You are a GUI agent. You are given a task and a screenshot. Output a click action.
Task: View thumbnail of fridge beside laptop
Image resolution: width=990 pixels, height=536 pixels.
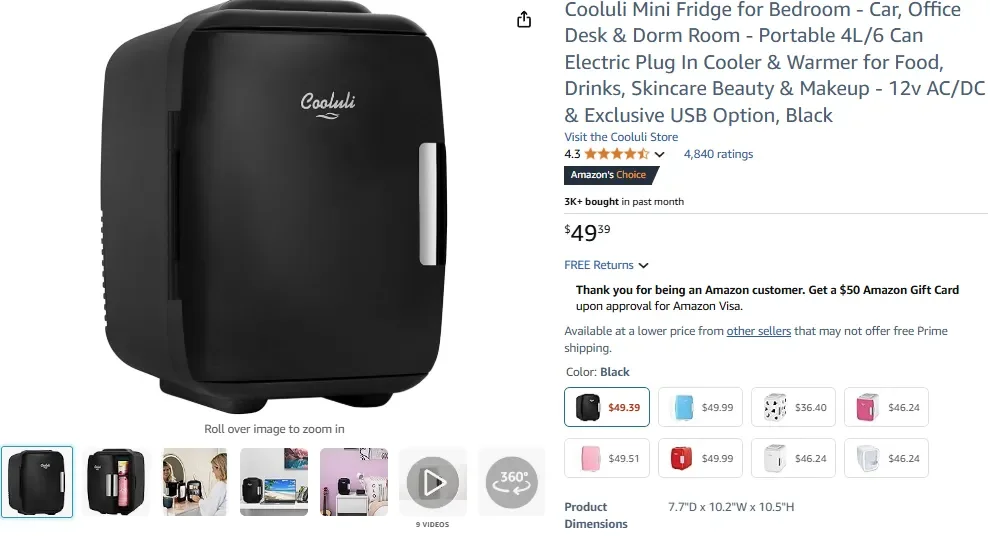click(x=274, y=482)
